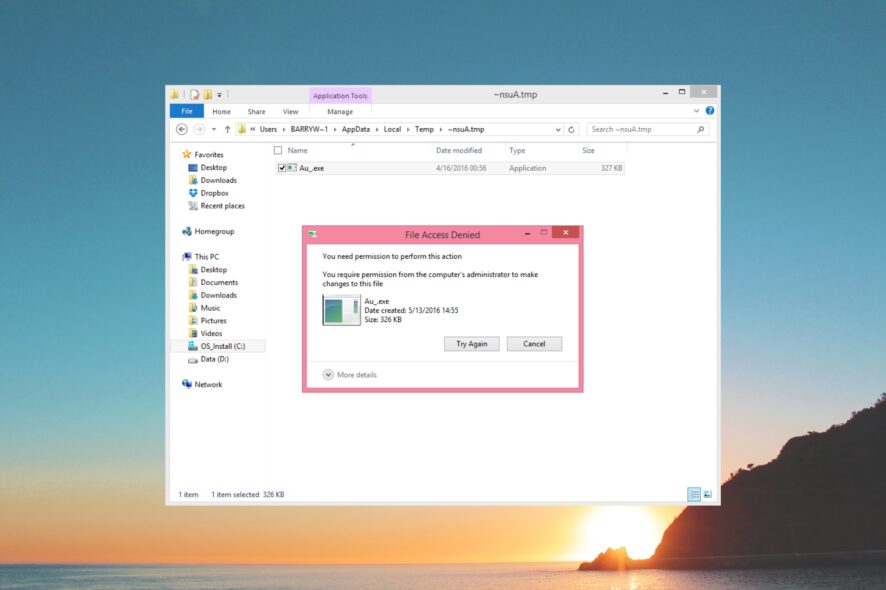This screenshot has height=590, width=886.
Task: Open the File menu tab
Action: tap(187, 111)
